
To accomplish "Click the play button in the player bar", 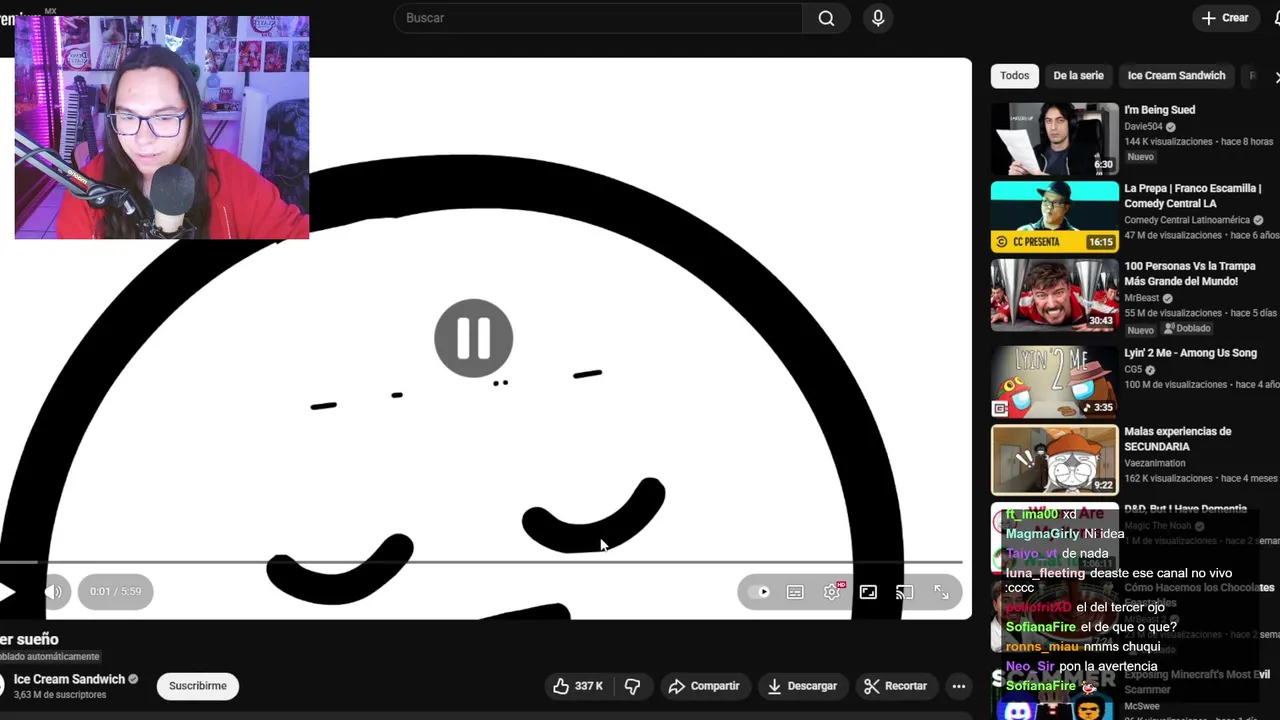I will click(8, 591).
